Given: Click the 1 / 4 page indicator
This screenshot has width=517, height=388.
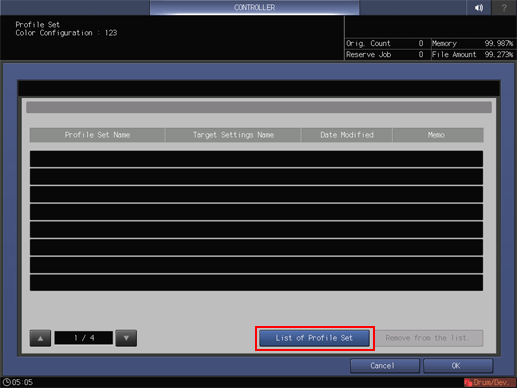Looking at the screenshot, I should (84, 338).
